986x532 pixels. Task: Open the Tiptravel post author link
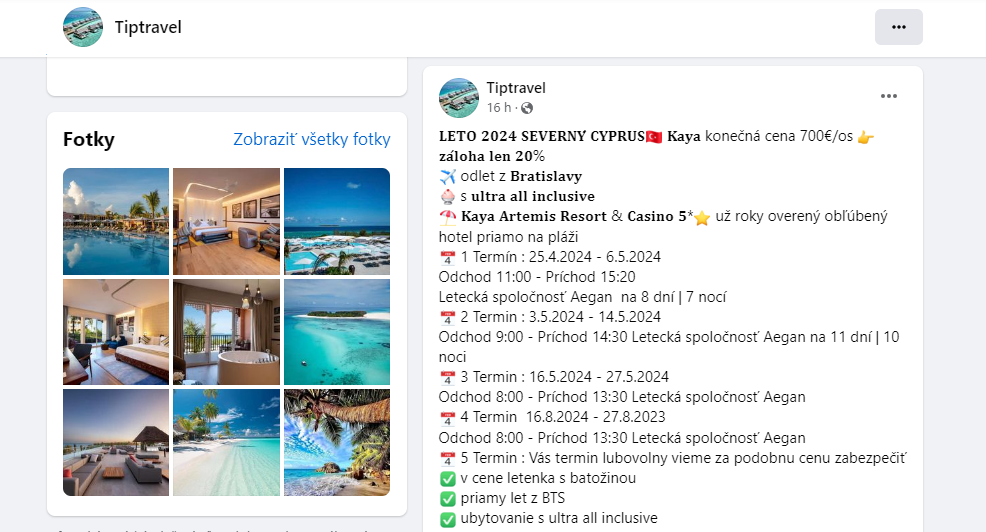click(x=516, y=88)
